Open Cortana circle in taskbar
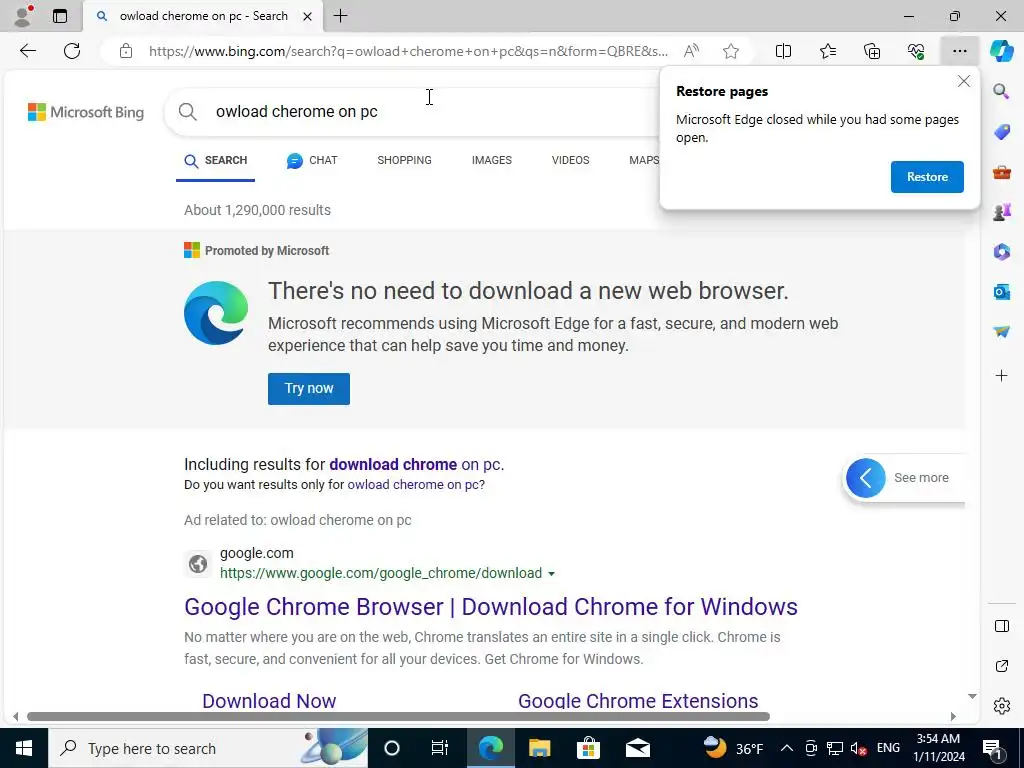Image resolution: width=1024 pixels, height=768 pixels. coord(391,748)
